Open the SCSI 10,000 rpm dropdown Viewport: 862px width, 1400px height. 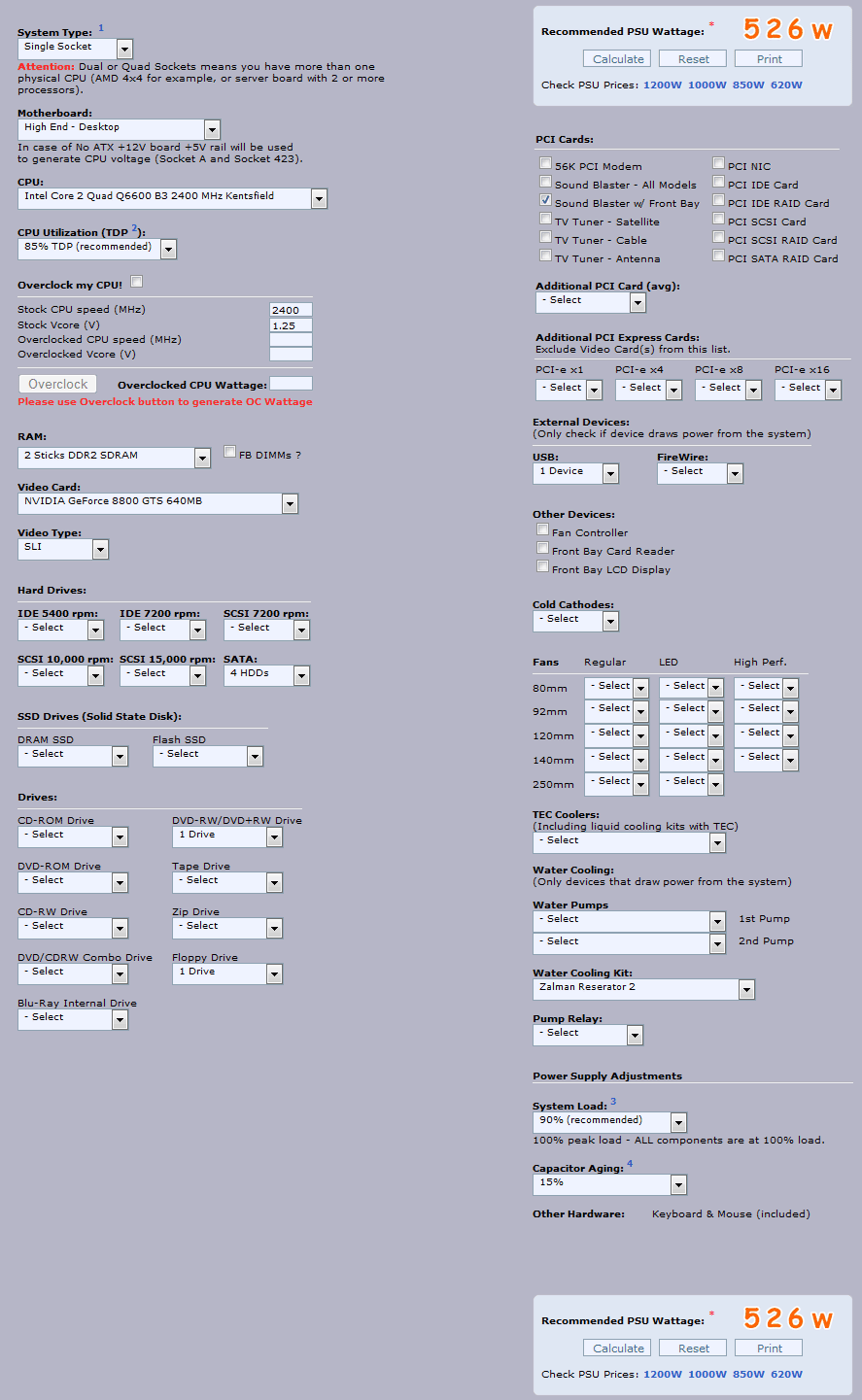[60, 675]
